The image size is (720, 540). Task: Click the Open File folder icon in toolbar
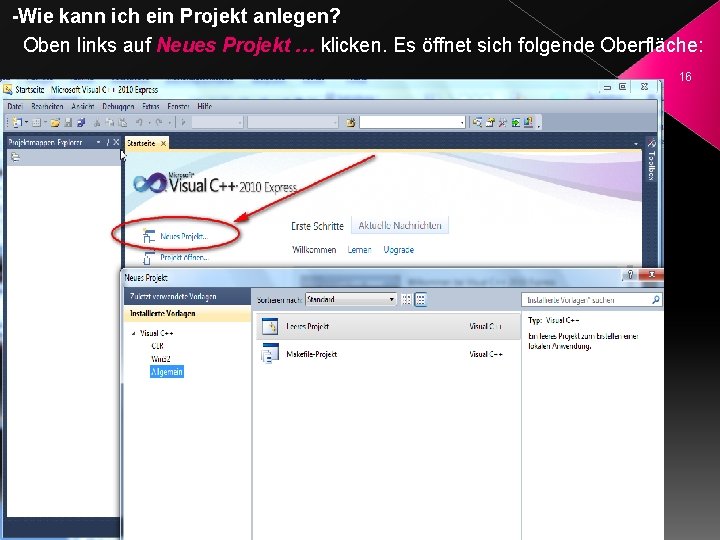55,122
